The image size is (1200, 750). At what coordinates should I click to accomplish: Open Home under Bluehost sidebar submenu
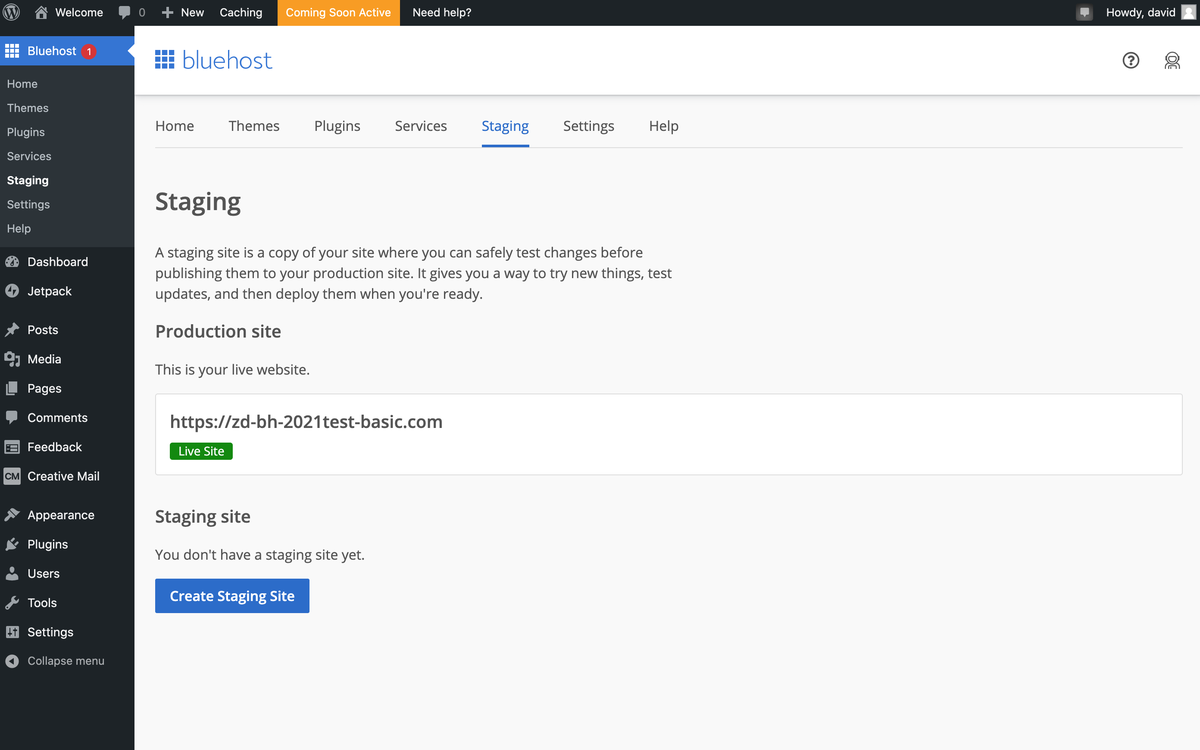tap(22, 84)
